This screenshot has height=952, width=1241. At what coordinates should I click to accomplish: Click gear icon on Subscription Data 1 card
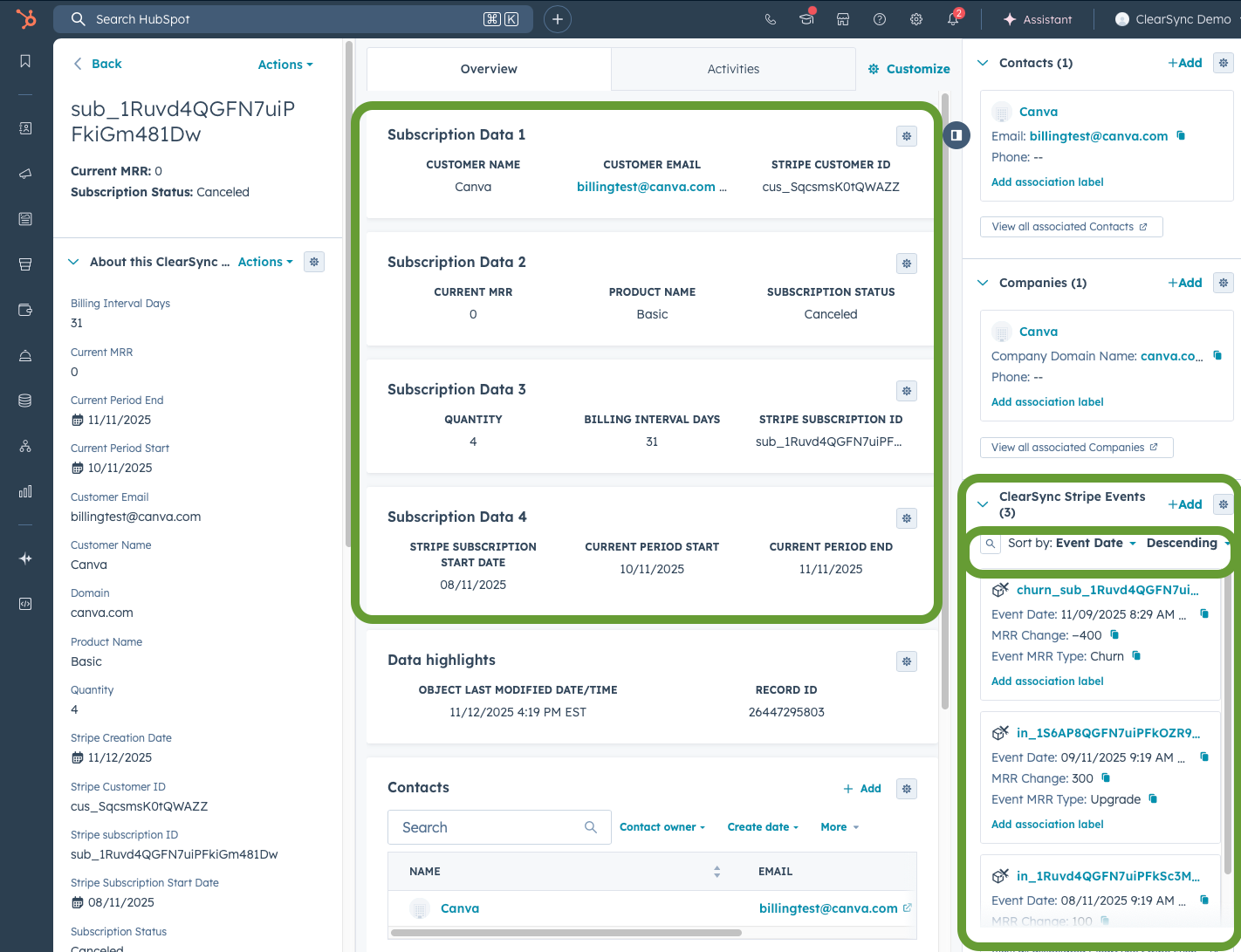(907, 136)
